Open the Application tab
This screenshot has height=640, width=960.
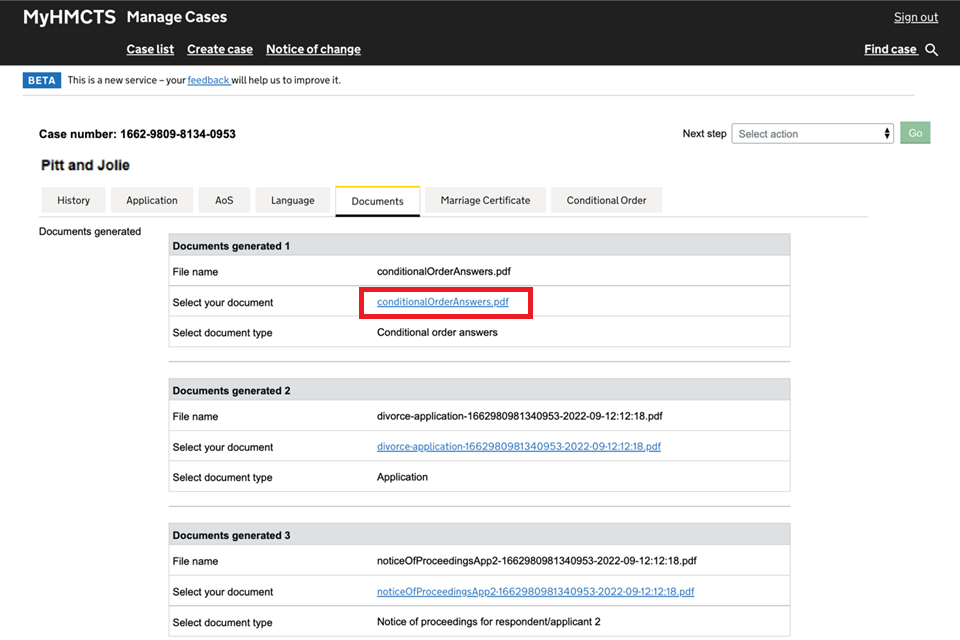click(x=152, y=200)
